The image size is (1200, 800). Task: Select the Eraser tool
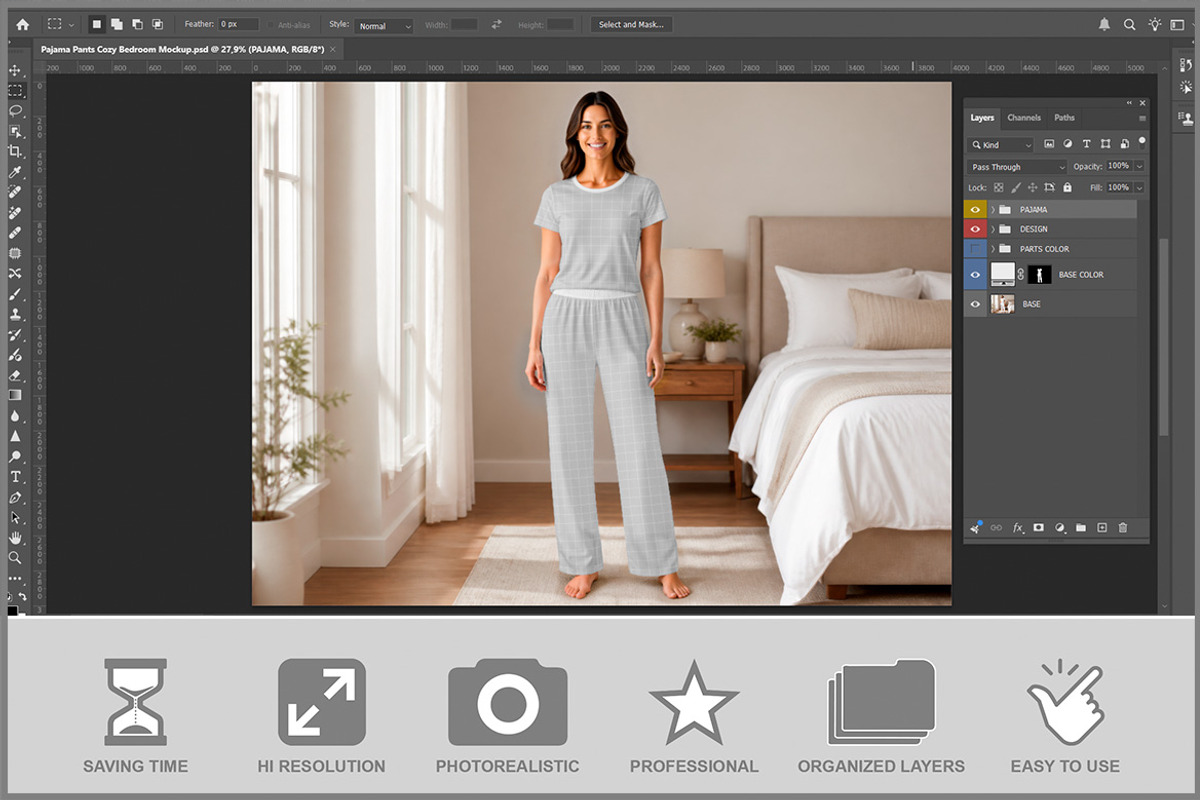tap(15, 375)
